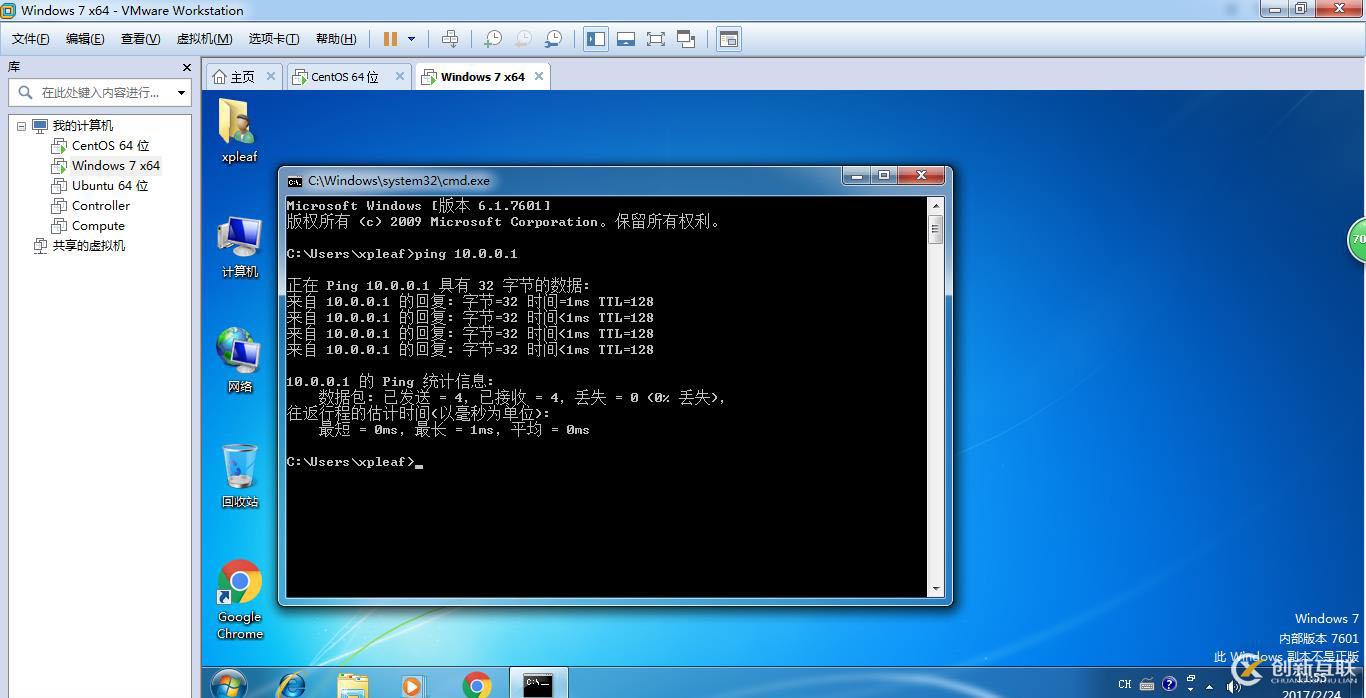
Task: Click the library search input field
Action: 91,92
